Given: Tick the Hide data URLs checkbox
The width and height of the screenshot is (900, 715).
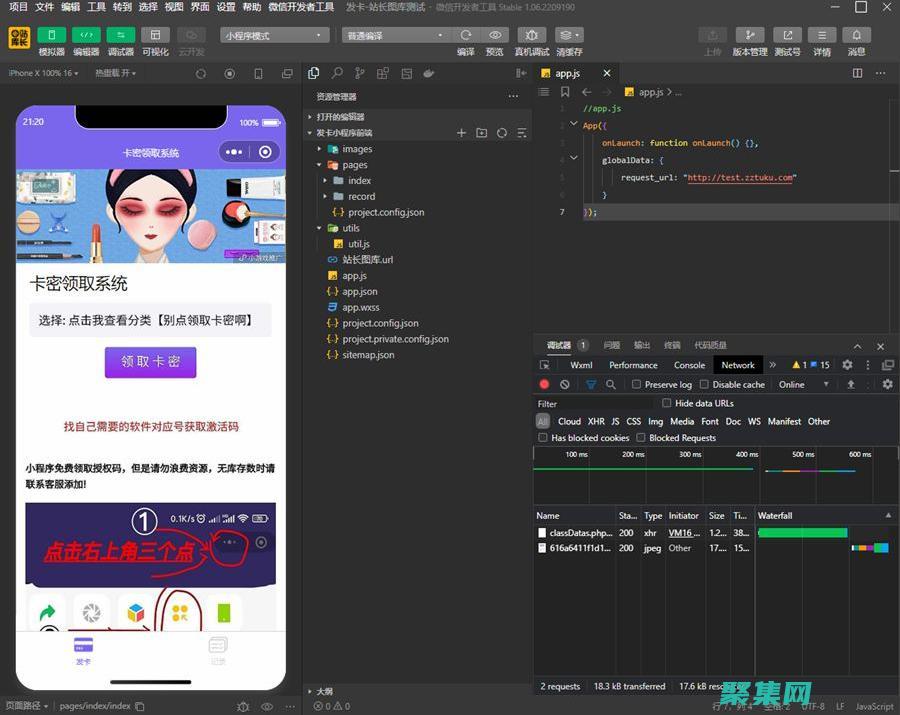Looking at the screenshot, I should point(667,403).
